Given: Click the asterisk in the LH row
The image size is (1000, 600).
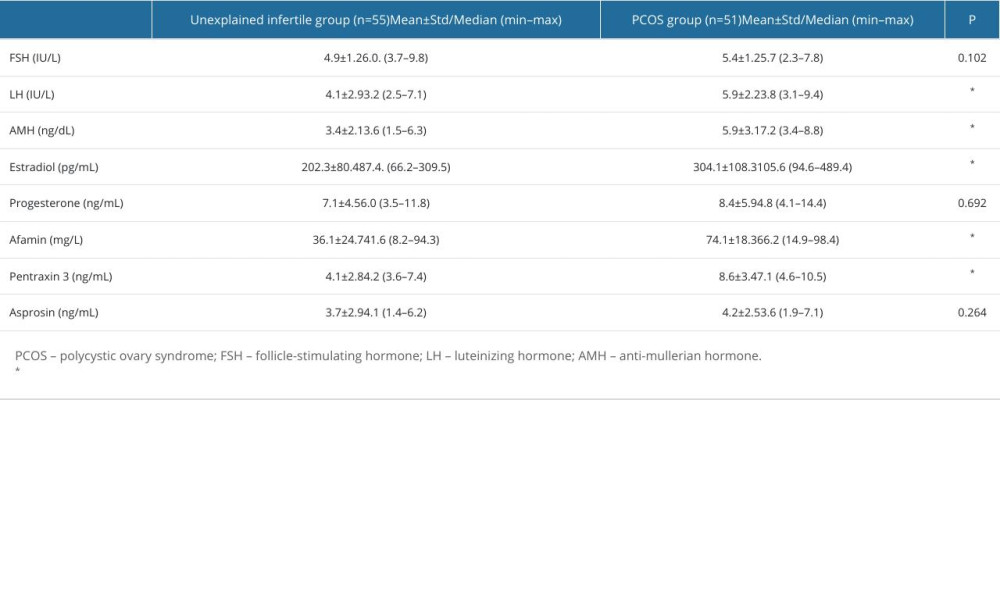Looking at the screenshot, I should coord(972,91).
